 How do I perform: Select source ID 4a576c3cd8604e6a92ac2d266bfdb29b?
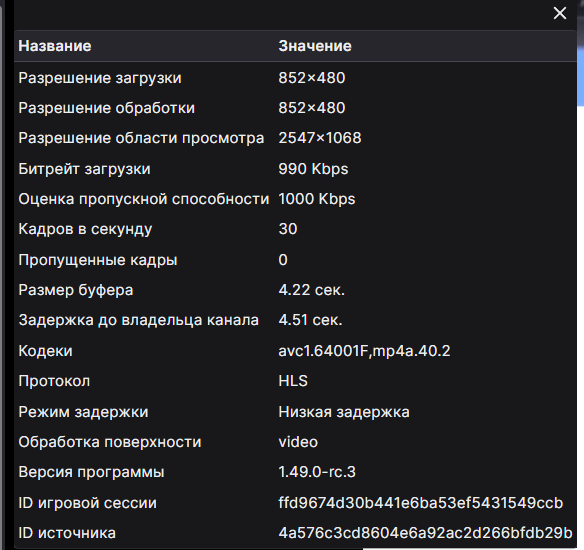click(425, 533)
